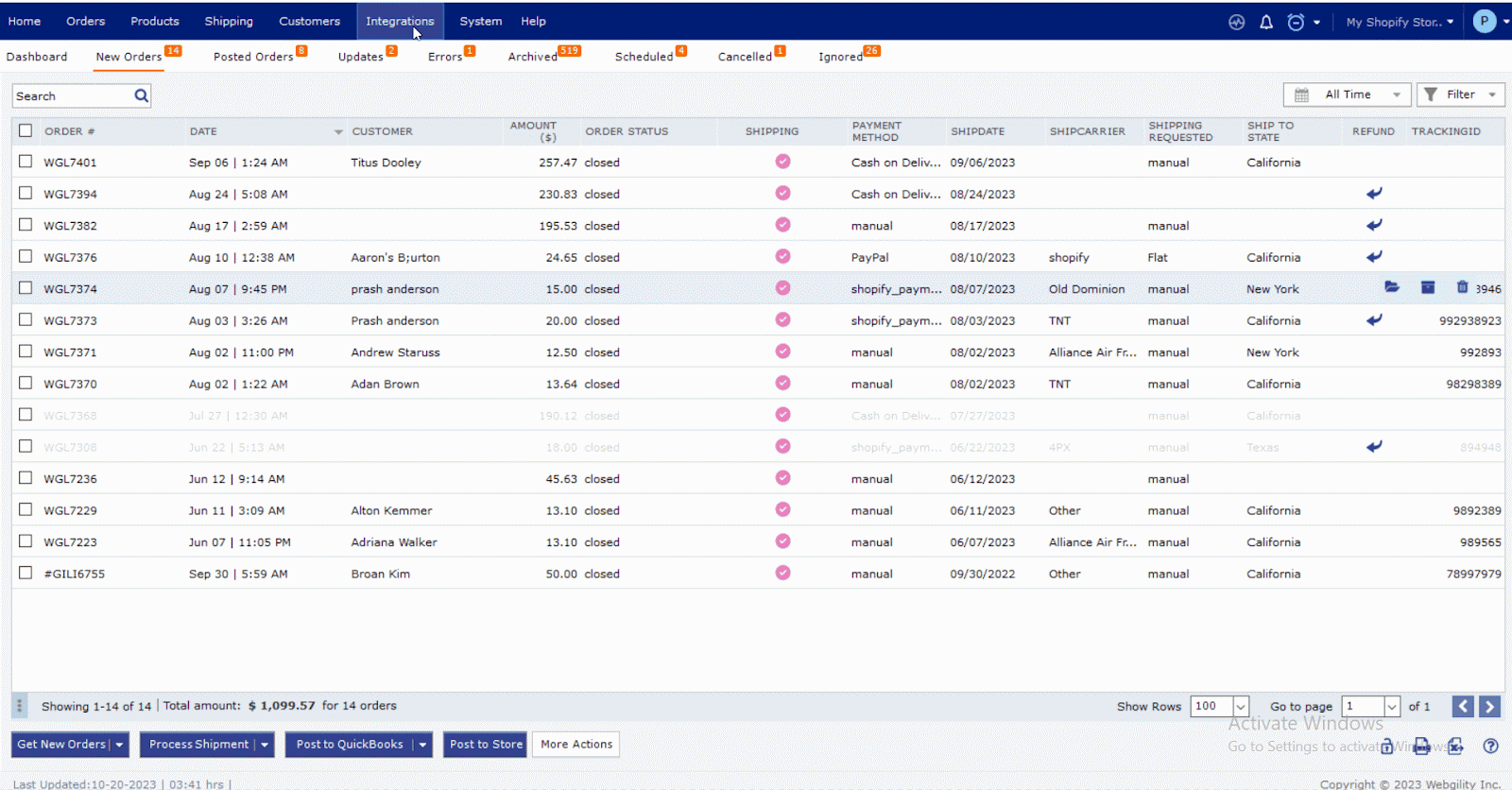Click the Post to Store button
Viewport: 1512px width, 790px height.
point(486,745)
